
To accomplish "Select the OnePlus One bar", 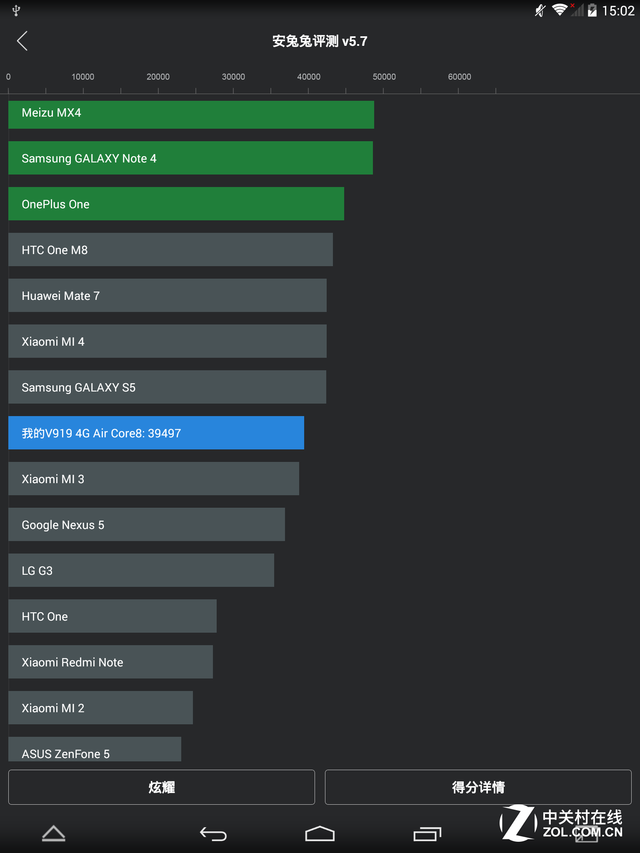I will pos(176,203).
